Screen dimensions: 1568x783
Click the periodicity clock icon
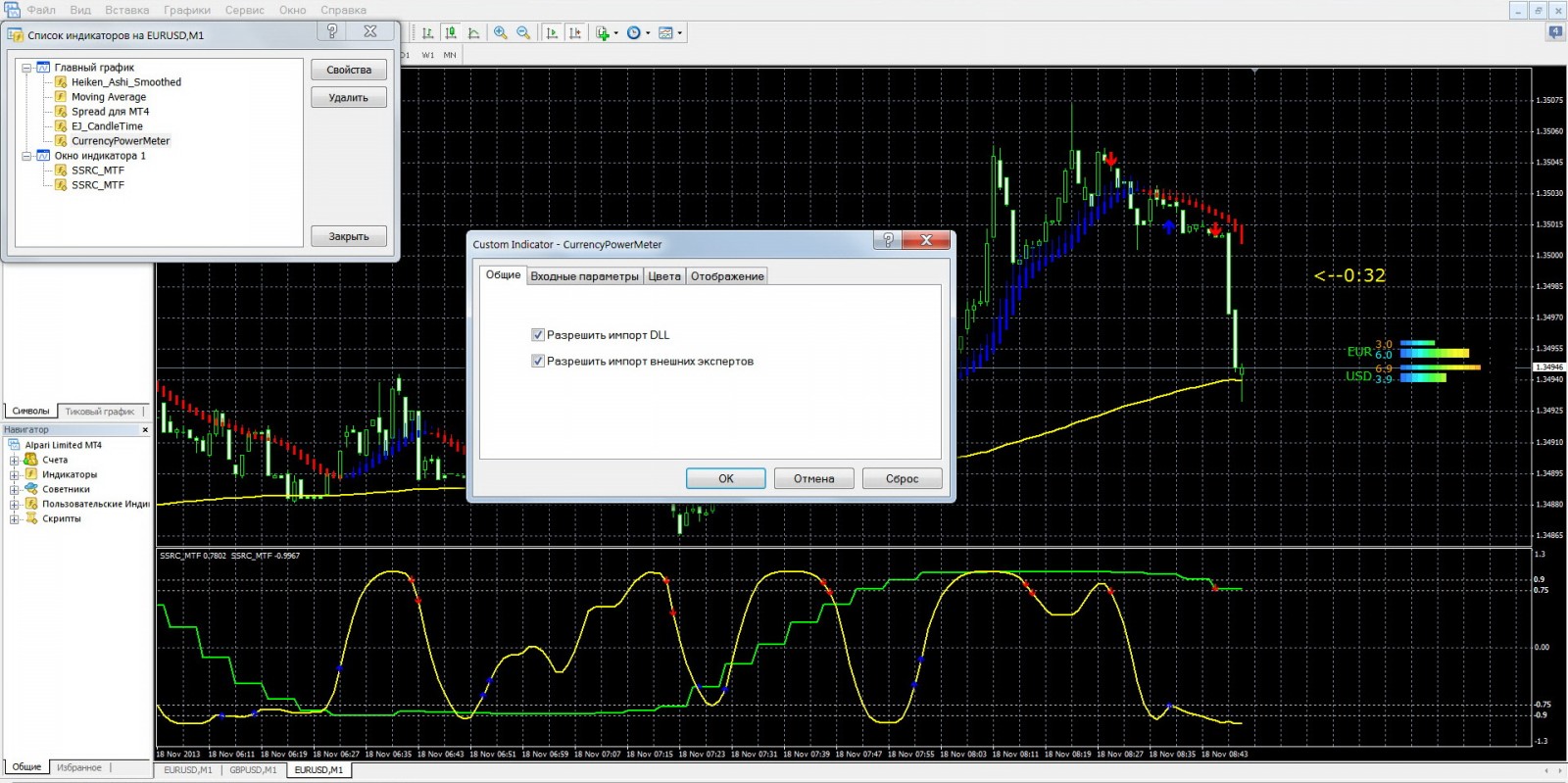(634, 32)
